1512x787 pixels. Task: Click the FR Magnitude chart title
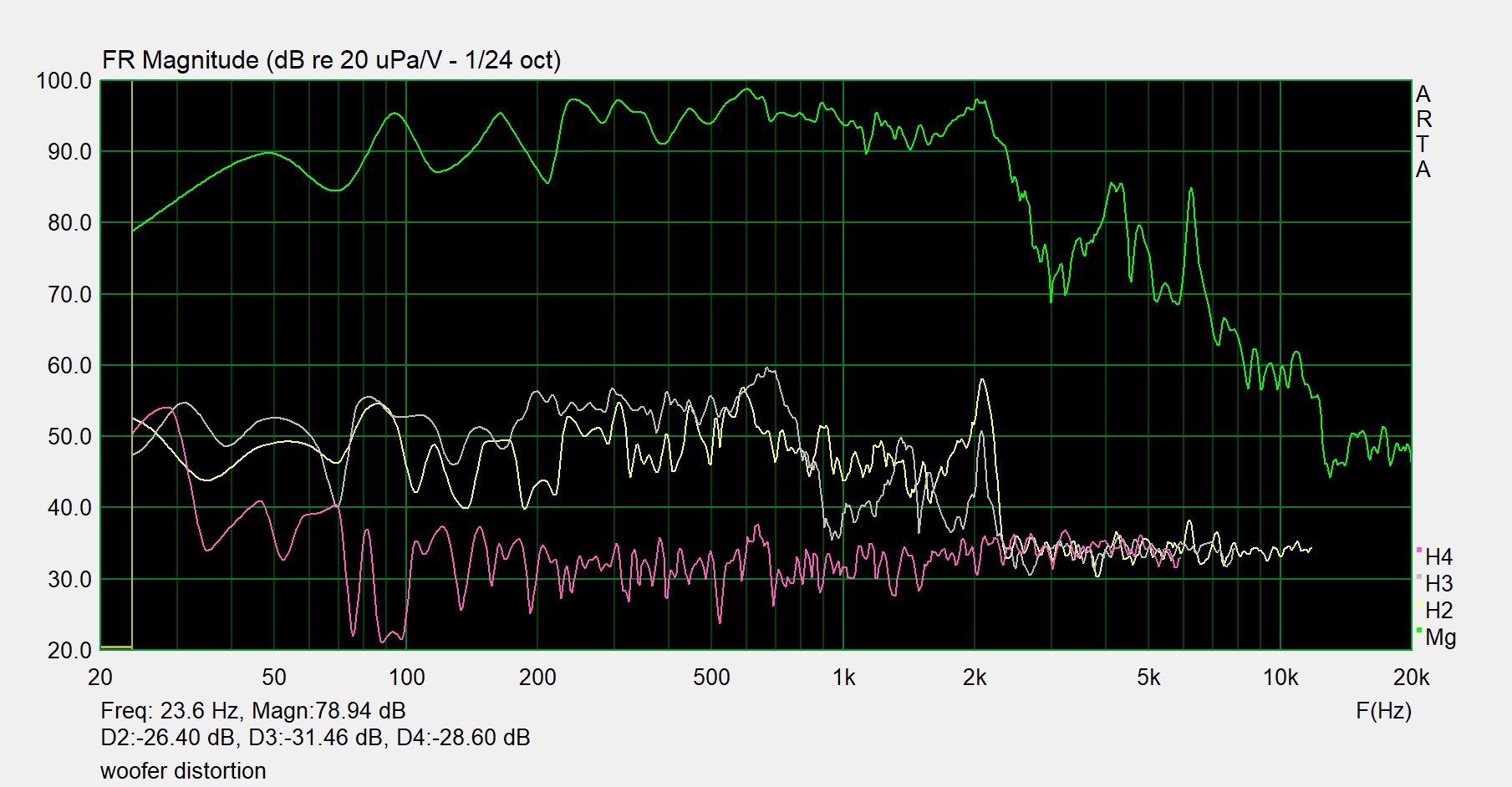click(x=331, y=60)
